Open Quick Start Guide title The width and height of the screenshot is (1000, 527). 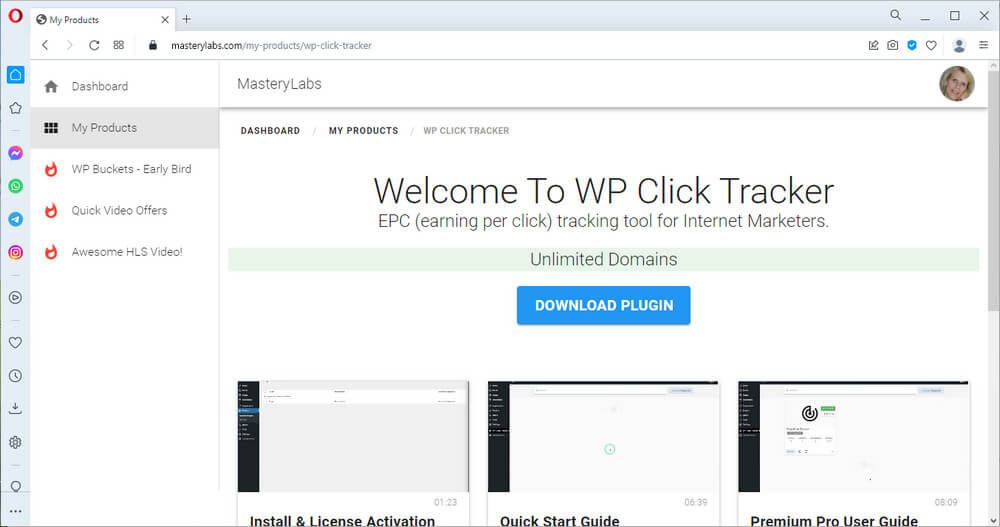560,521
